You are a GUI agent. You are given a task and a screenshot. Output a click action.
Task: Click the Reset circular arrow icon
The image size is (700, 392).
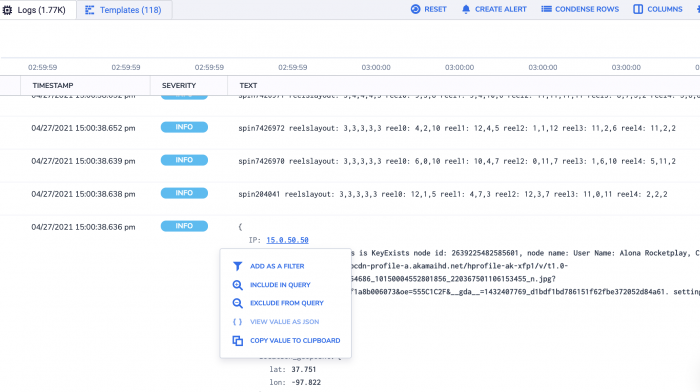point(415,9)
